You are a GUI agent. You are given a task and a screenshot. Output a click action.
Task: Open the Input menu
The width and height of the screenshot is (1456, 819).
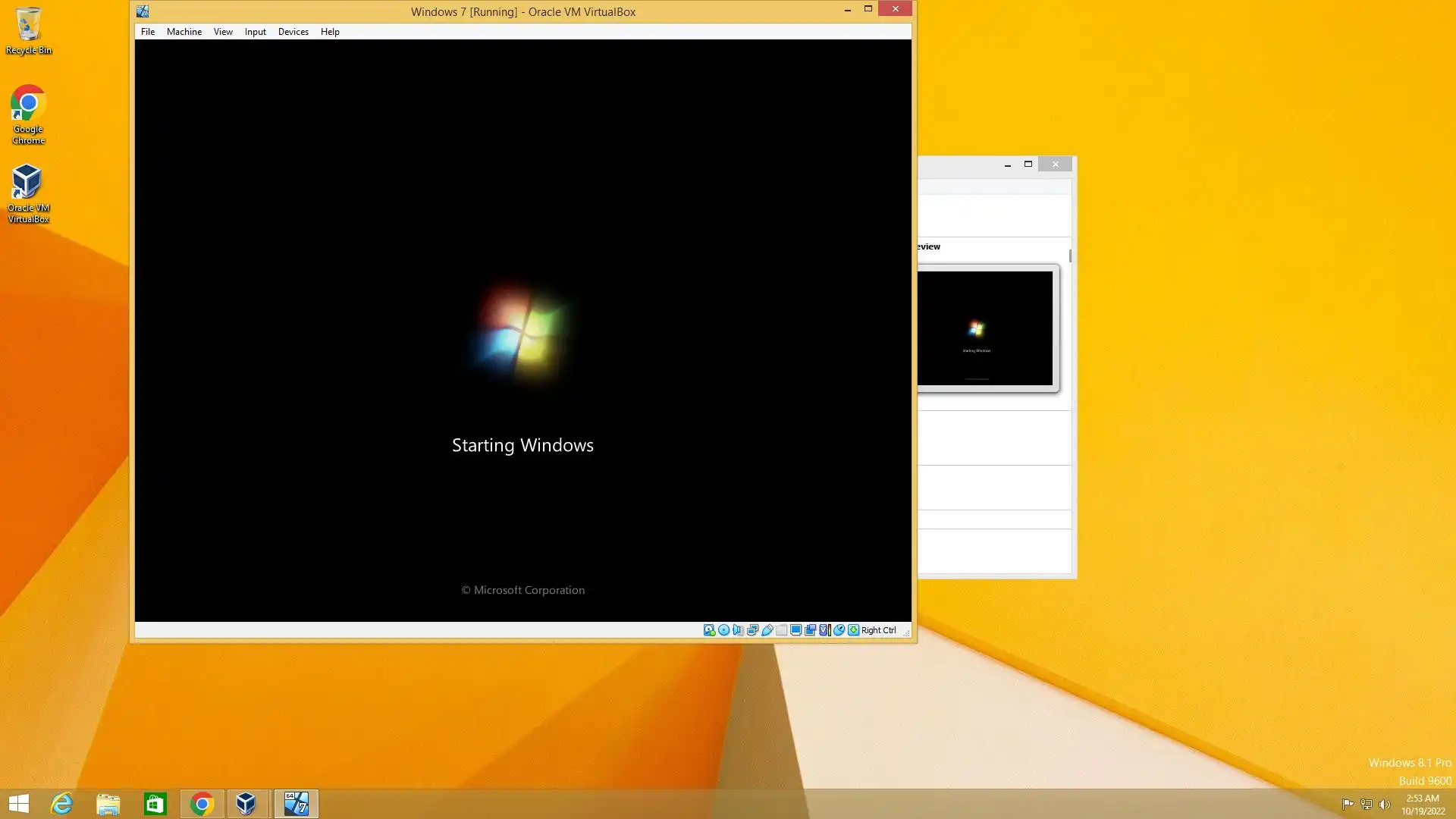pyautogui.click(x=255, y=32)
